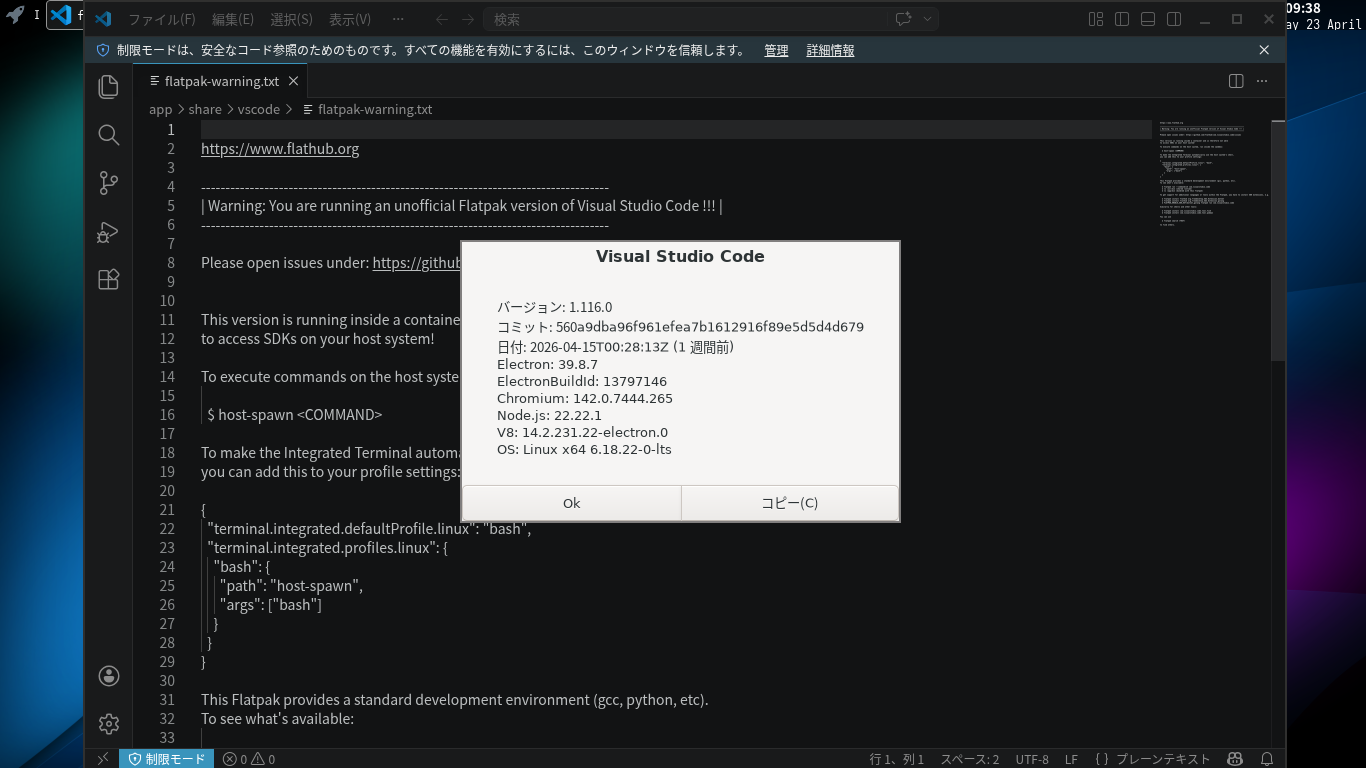Change the language mode from プレーンテキスト

(x=1163, y=759)
